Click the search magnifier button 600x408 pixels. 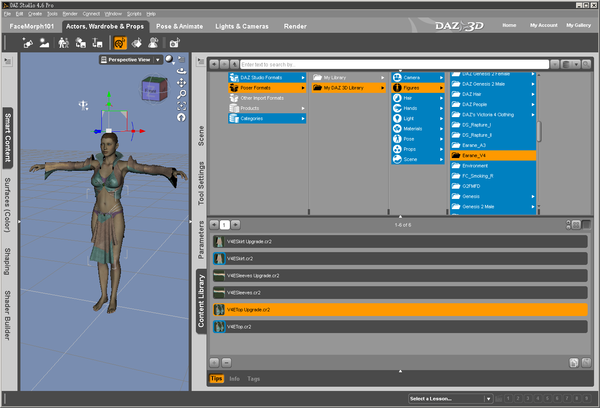tap(586, 64)
